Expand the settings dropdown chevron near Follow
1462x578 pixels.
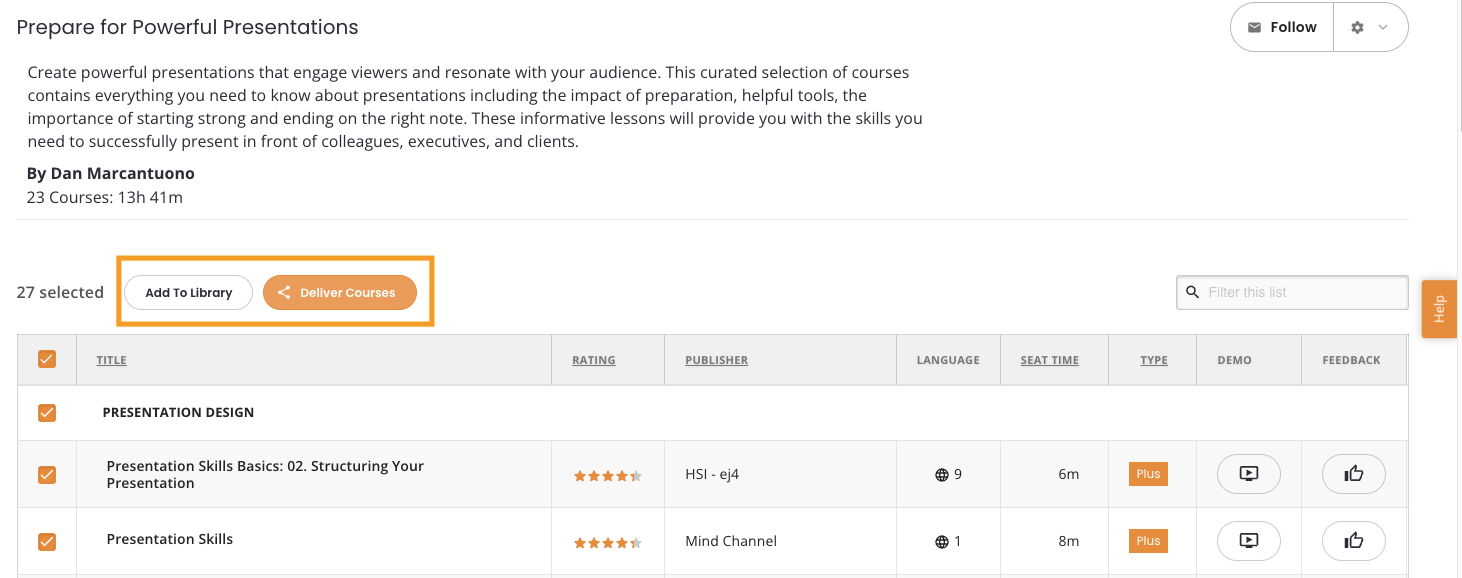click(1383, 28)
